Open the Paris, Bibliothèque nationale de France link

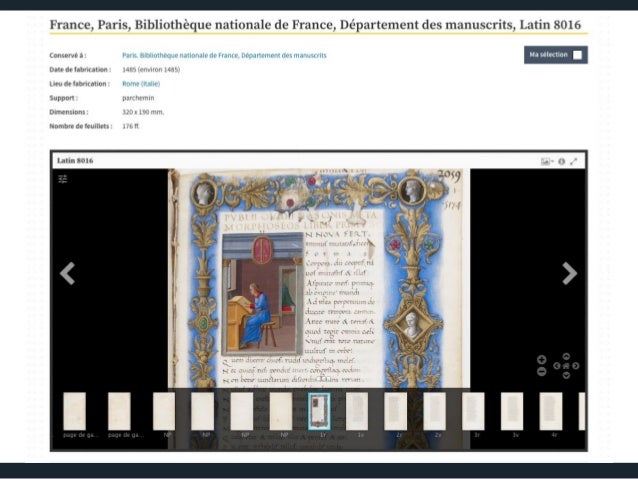tap(224, 55)
